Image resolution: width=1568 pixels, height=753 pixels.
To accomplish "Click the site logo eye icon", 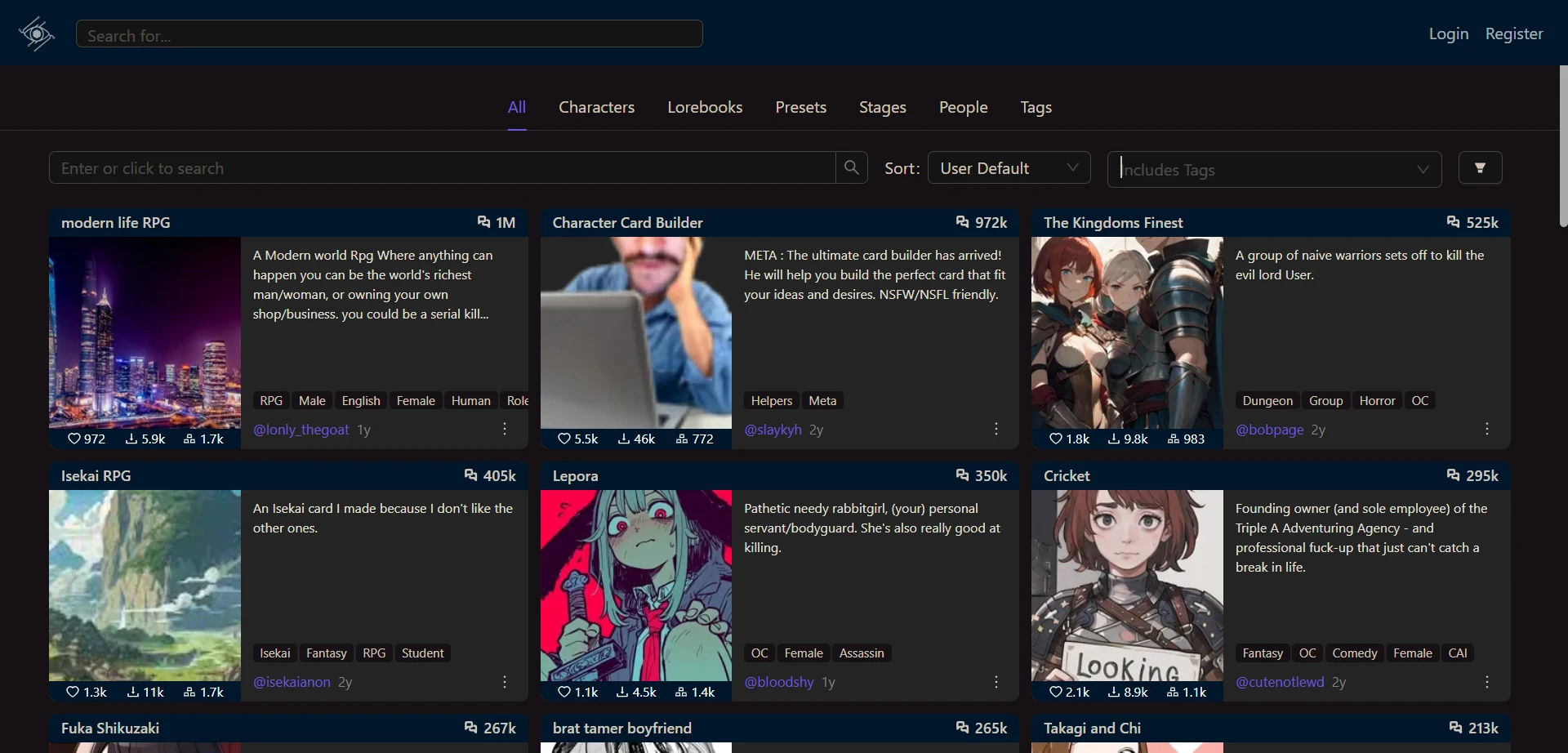I will 37,34.
